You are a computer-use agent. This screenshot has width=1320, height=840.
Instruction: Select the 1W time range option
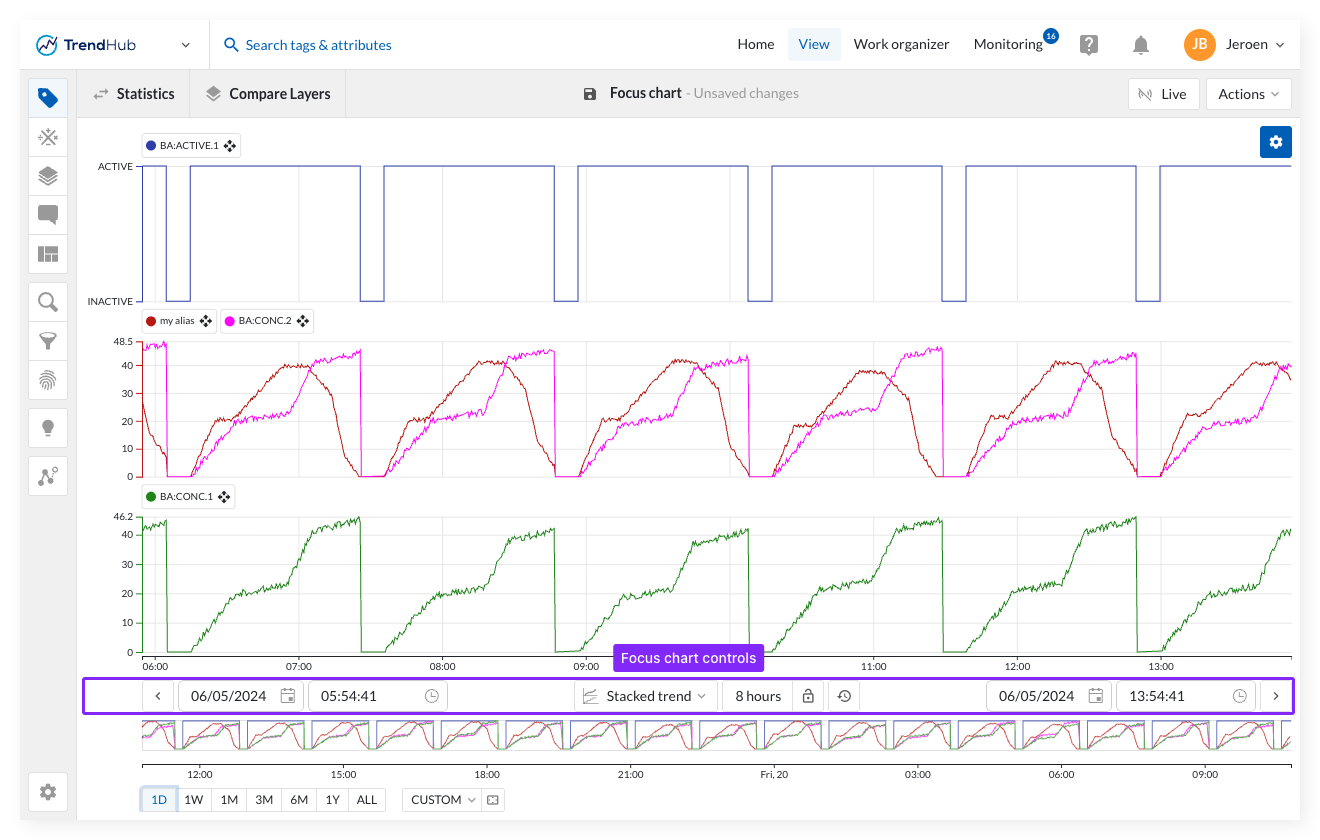[x=193, y=800]
